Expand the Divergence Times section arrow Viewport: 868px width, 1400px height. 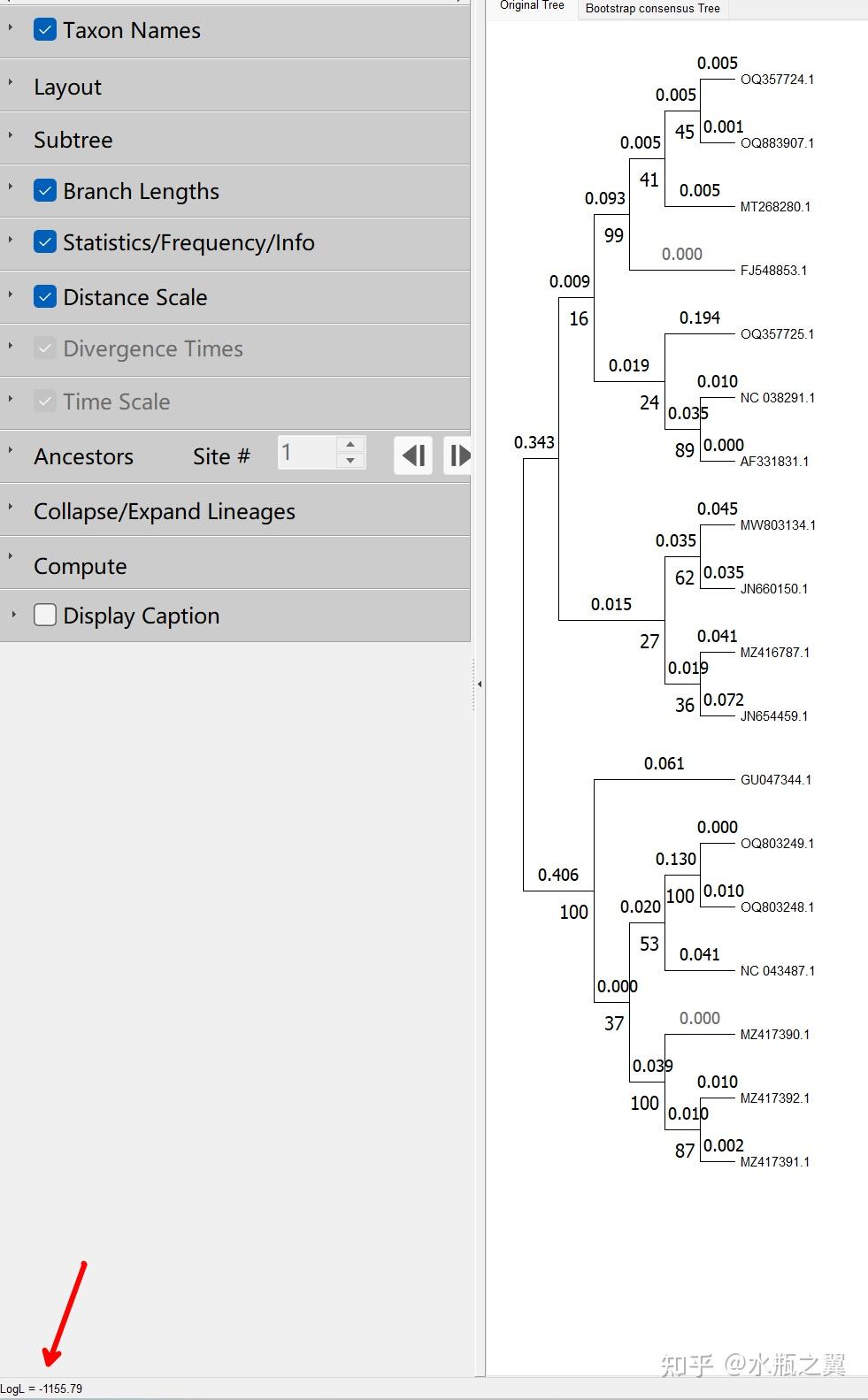pos(11,346)
